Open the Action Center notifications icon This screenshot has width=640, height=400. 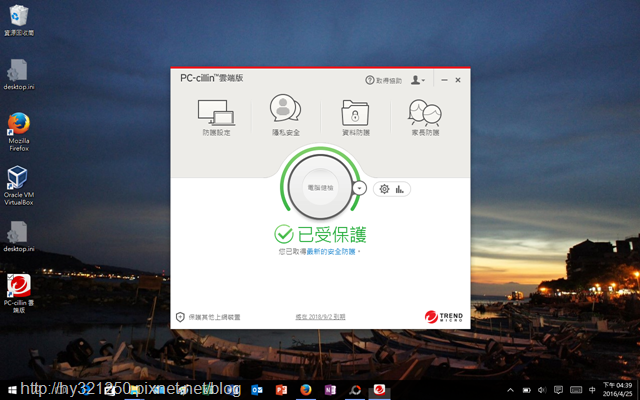pyautogui.click(x=558, y=390)
